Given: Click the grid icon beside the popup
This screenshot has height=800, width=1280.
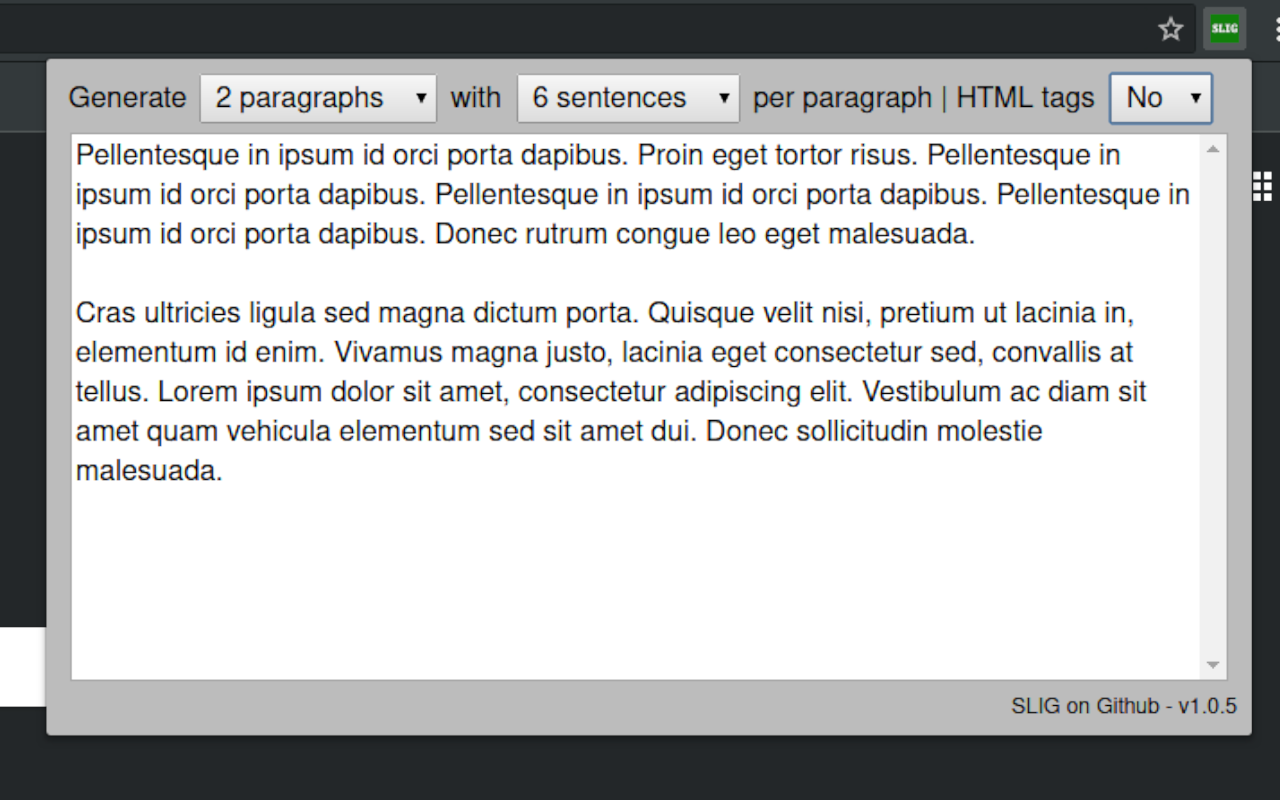Looking at the screenshot, I should click(x=1262, y=187).
